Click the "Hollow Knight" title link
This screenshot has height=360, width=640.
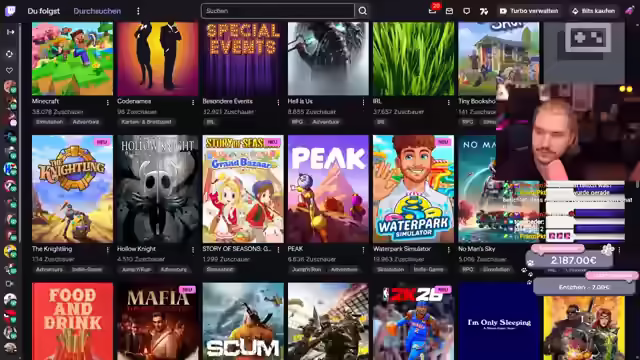pyautogui.click(x=136, y=249)
